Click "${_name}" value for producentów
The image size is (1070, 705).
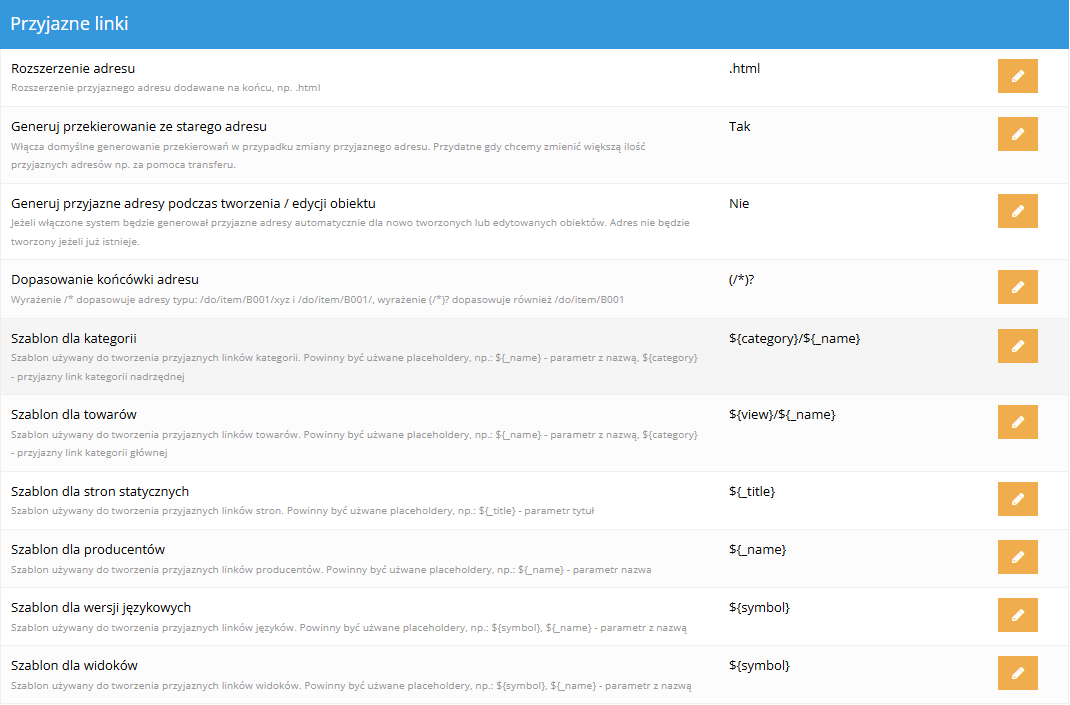pos(757,549)
